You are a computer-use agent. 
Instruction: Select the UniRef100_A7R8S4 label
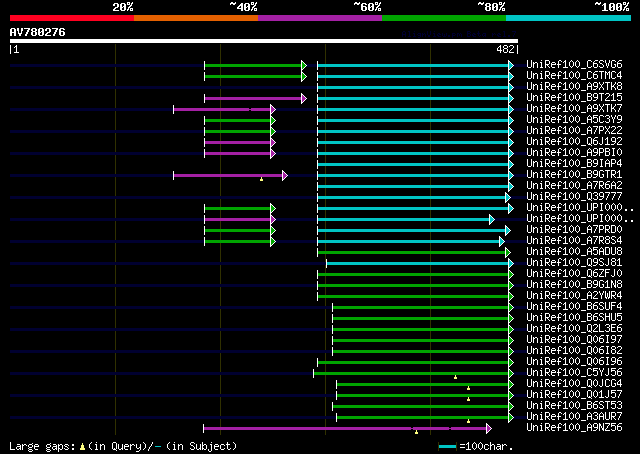(x=574, y=241)
